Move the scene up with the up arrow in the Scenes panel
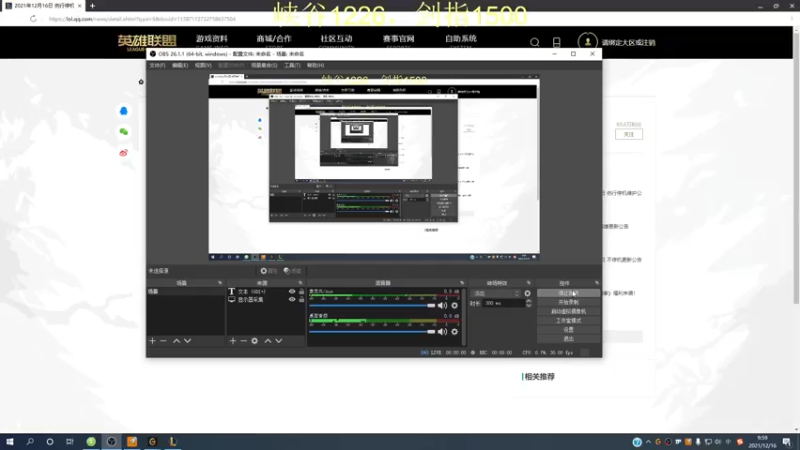The width and height of the screenshot is (800, 450). (176, 341)
